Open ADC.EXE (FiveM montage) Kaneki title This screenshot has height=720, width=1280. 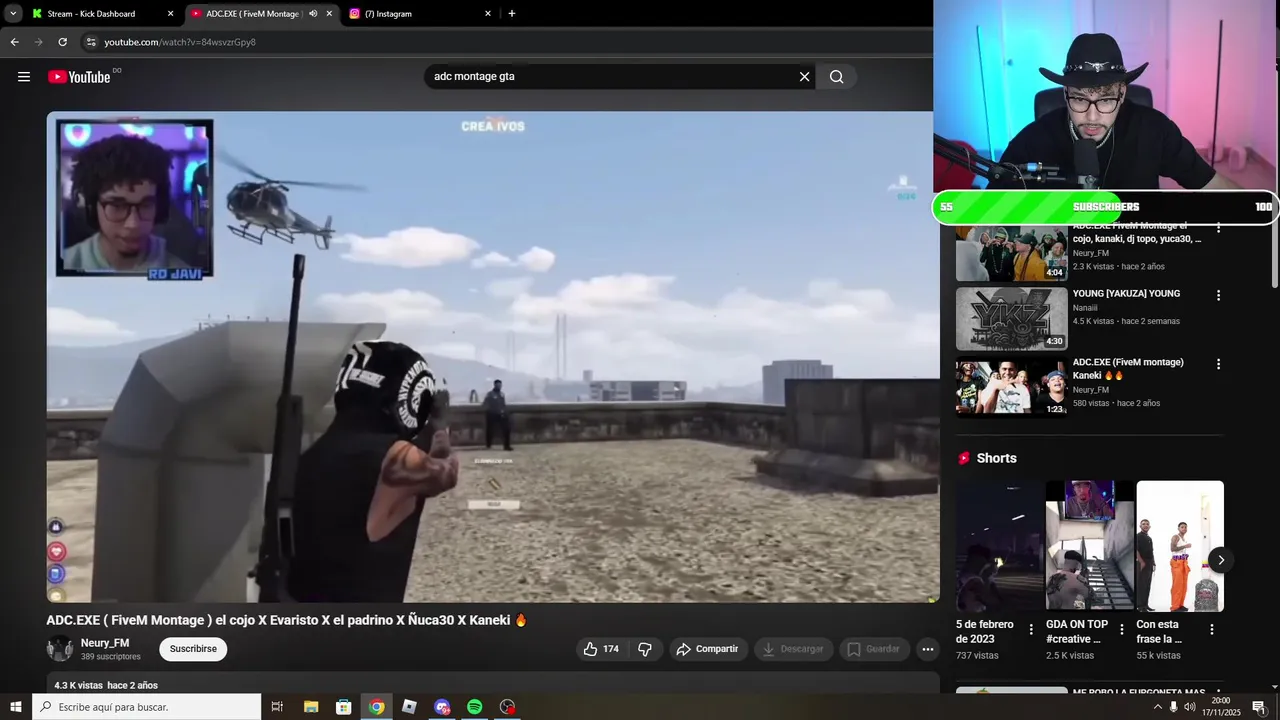click(x=1128, y=368)
